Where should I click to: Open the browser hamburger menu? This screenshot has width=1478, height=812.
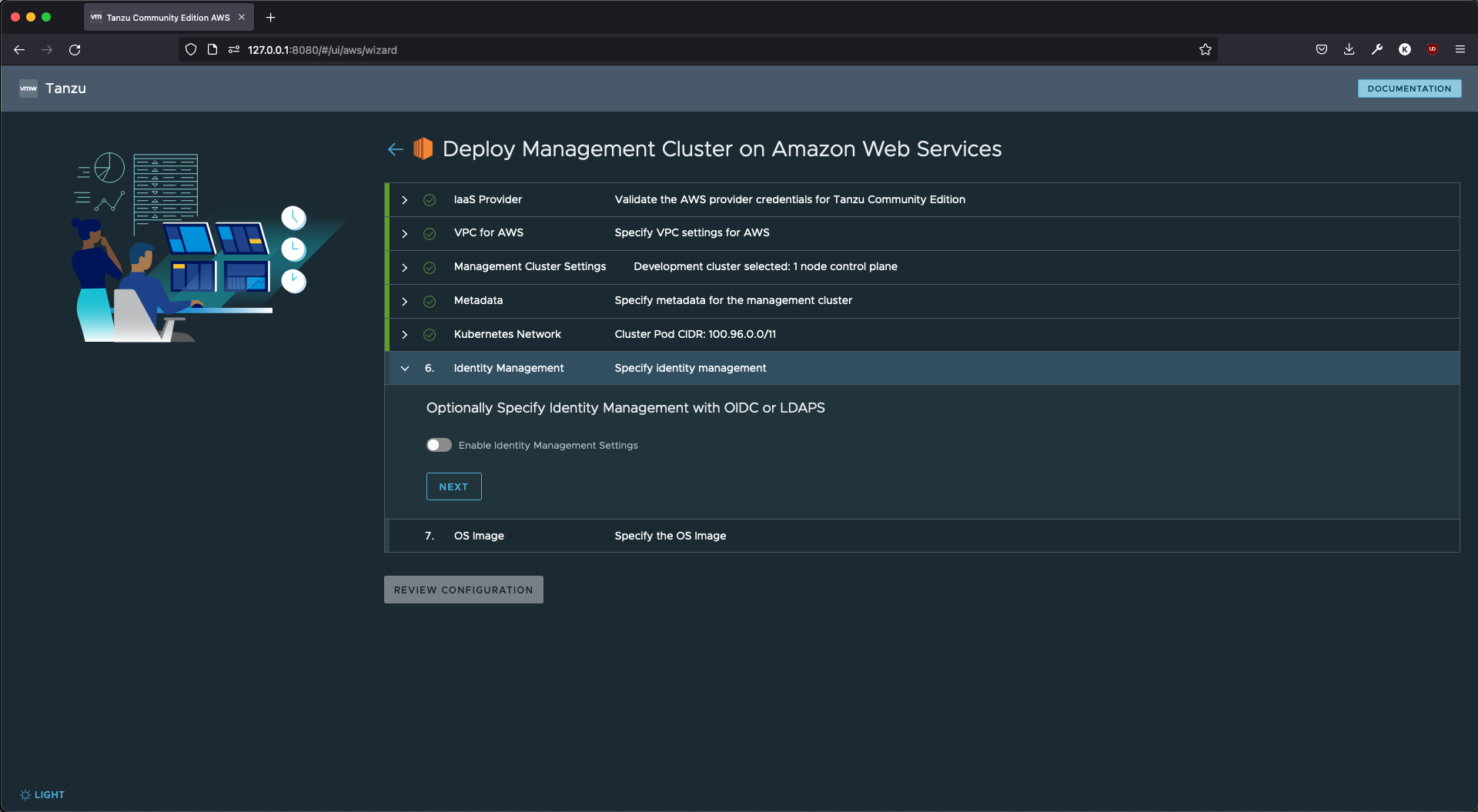pyautogui.click(x=1460, y=50)
